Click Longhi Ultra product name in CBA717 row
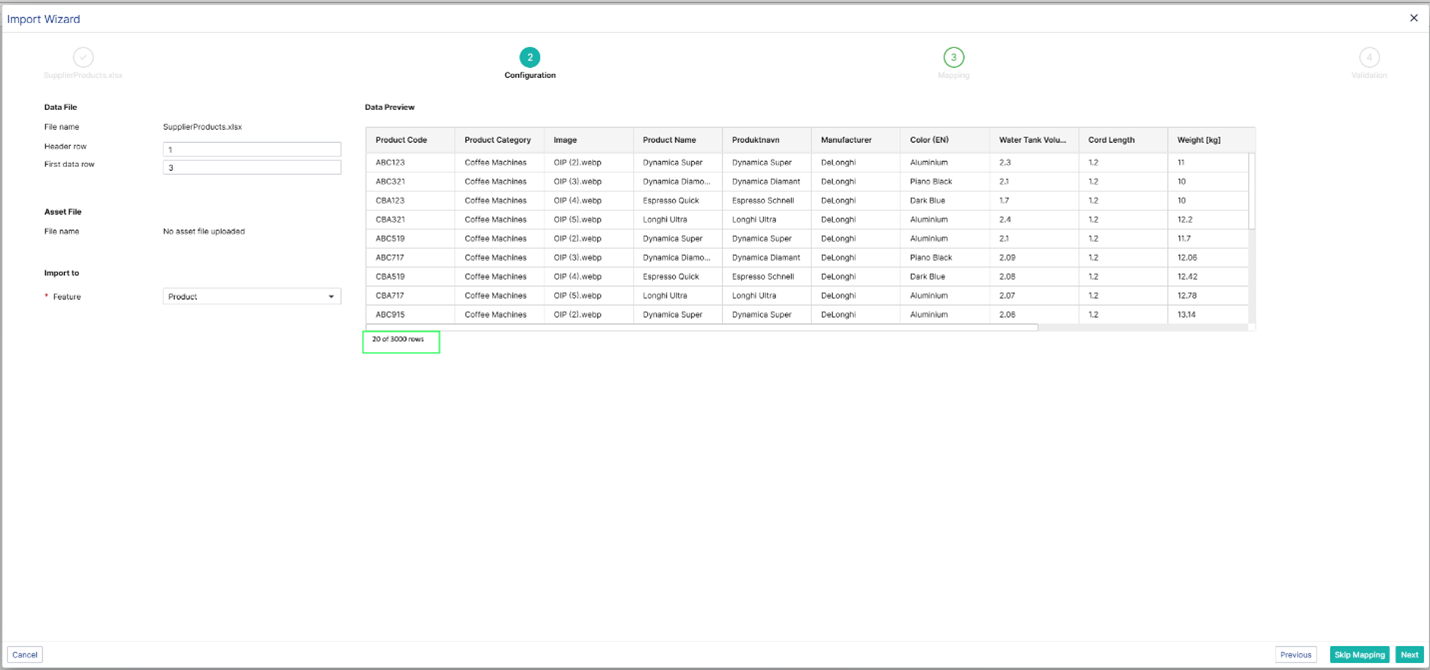This screenshot has height=670, width=1430. (x=677, y=296)
